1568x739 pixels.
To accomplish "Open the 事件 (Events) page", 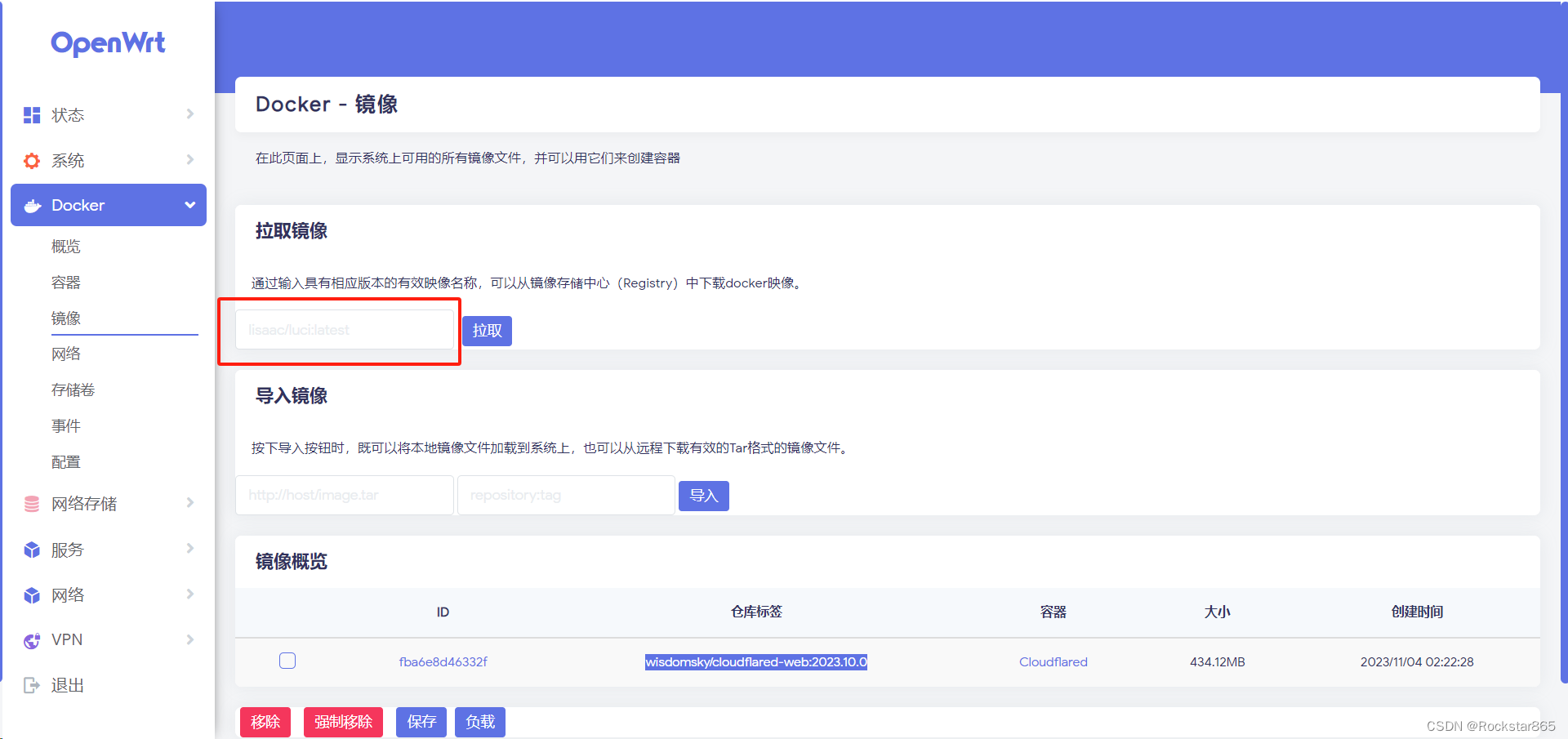I will pyautogui.click(x=65, y=425).
